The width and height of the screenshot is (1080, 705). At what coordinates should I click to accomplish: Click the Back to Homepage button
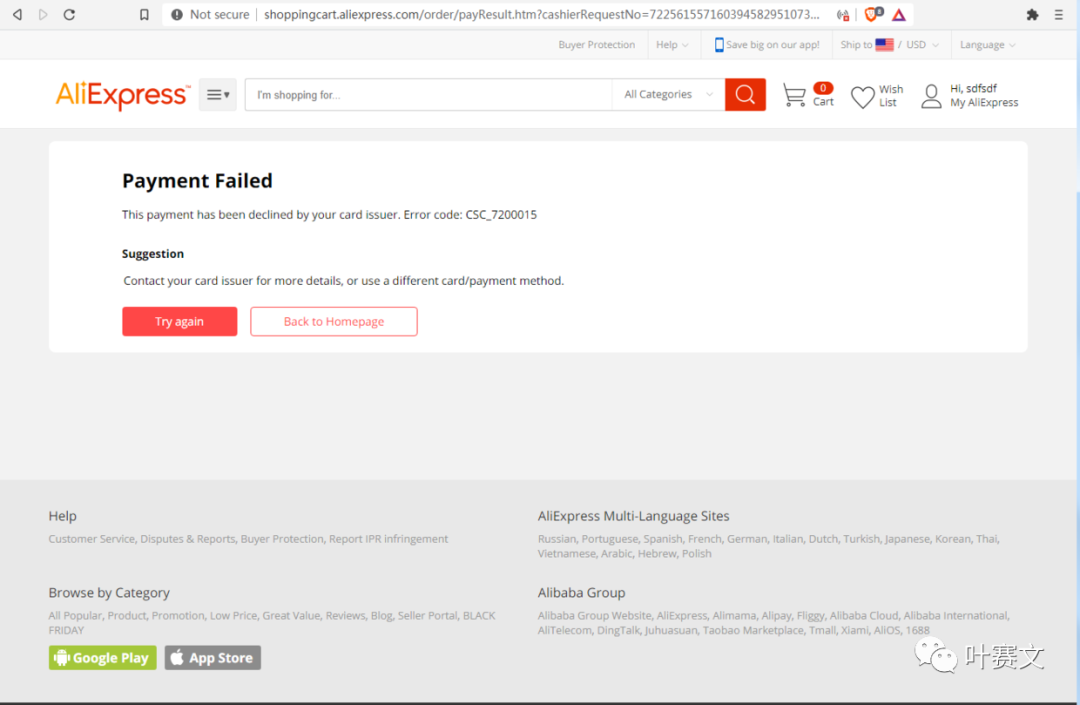(333, 322)
